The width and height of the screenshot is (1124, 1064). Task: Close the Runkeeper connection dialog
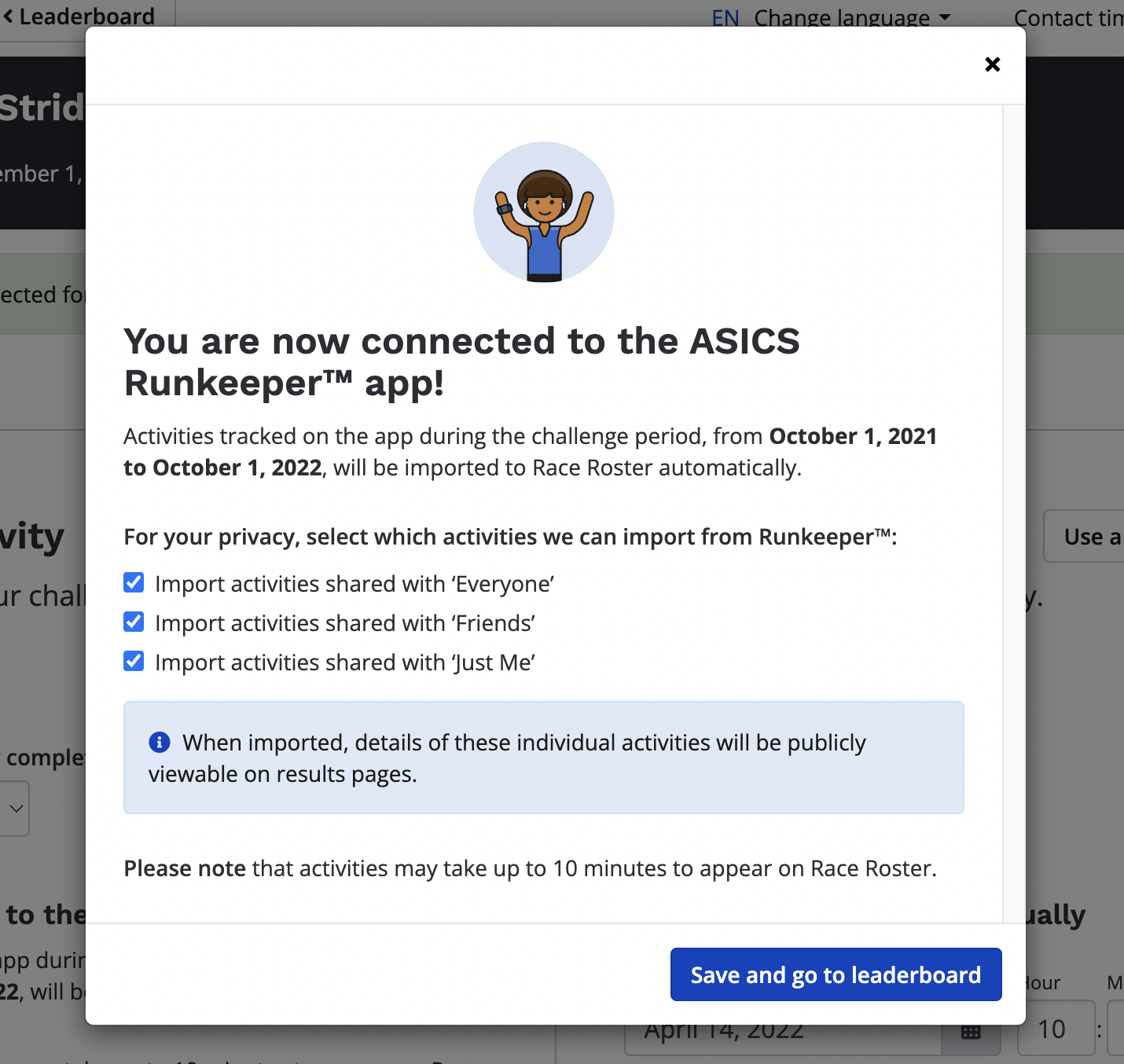coord(992,64)
